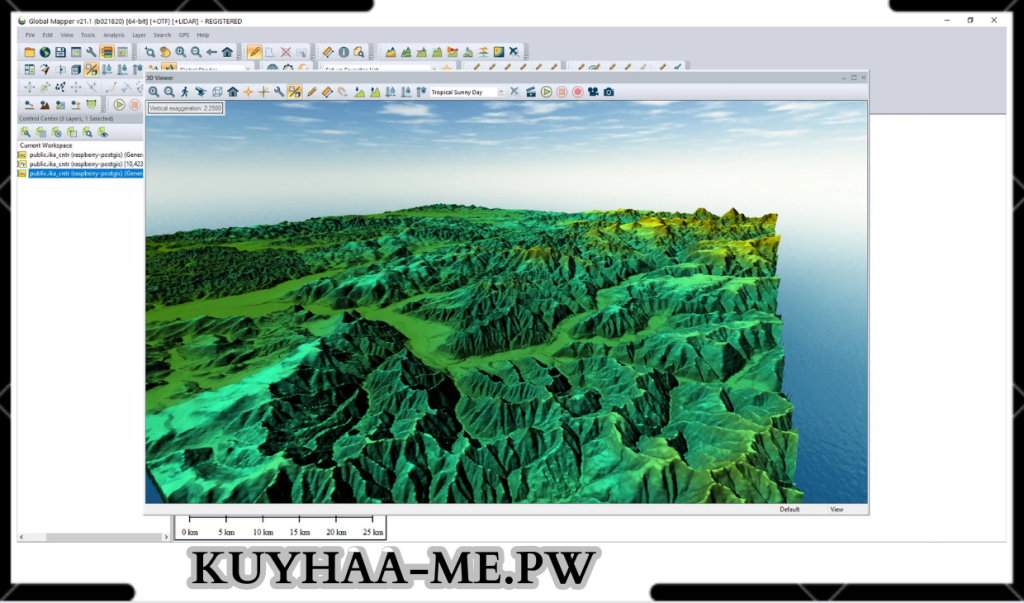
Task: Click the red X delete icon in main toolbar
Action: (x=286, y=52)
